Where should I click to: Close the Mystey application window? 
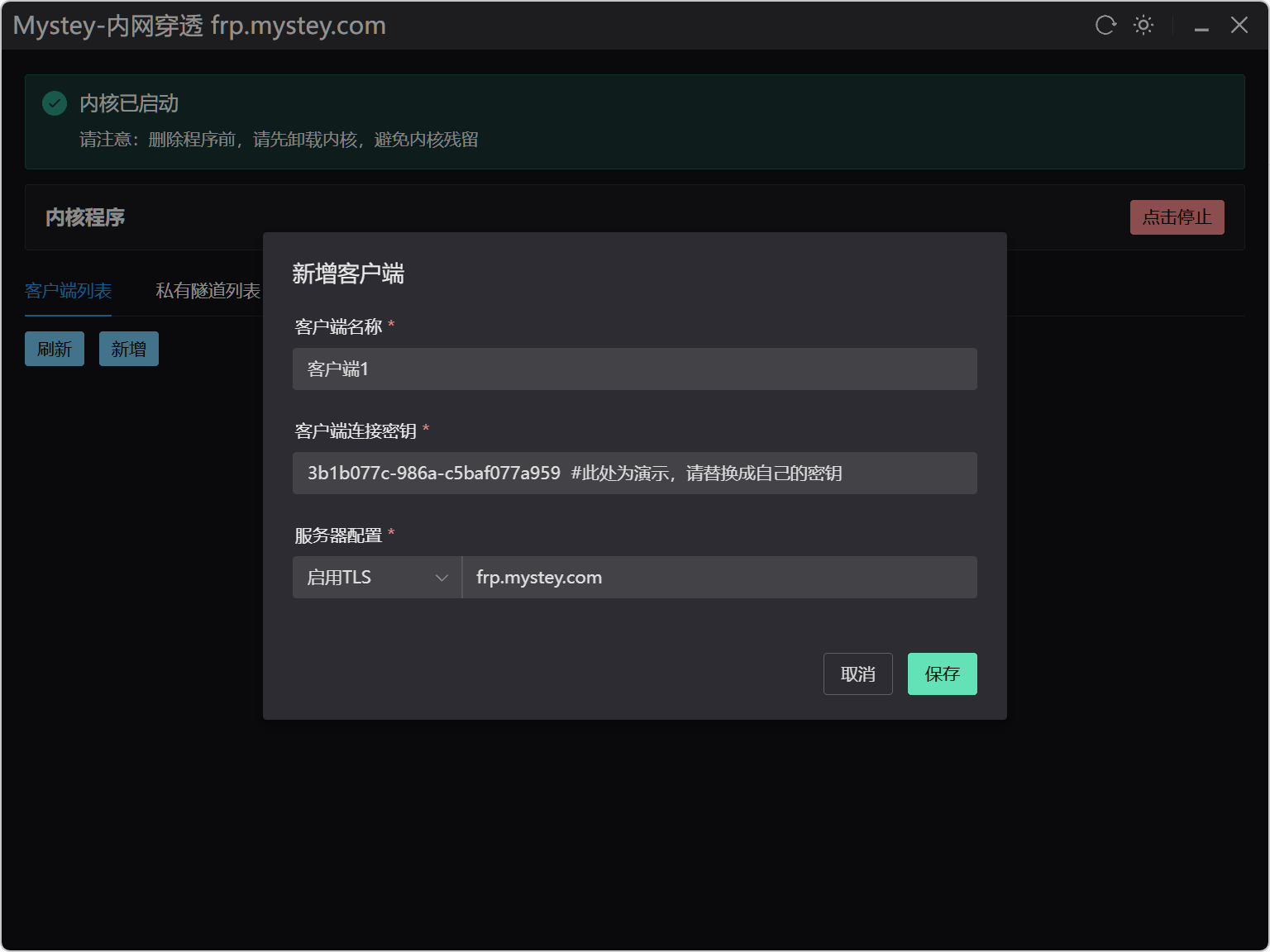tap(1239, 26)
